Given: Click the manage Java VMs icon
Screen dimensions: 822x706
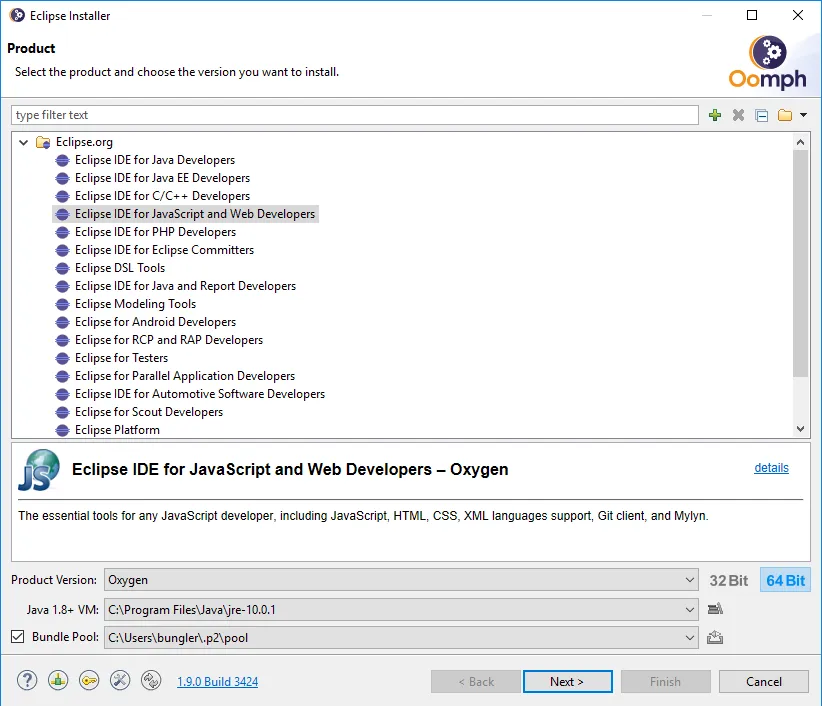Looking at the screenshot, I should (x=715, y=609).
